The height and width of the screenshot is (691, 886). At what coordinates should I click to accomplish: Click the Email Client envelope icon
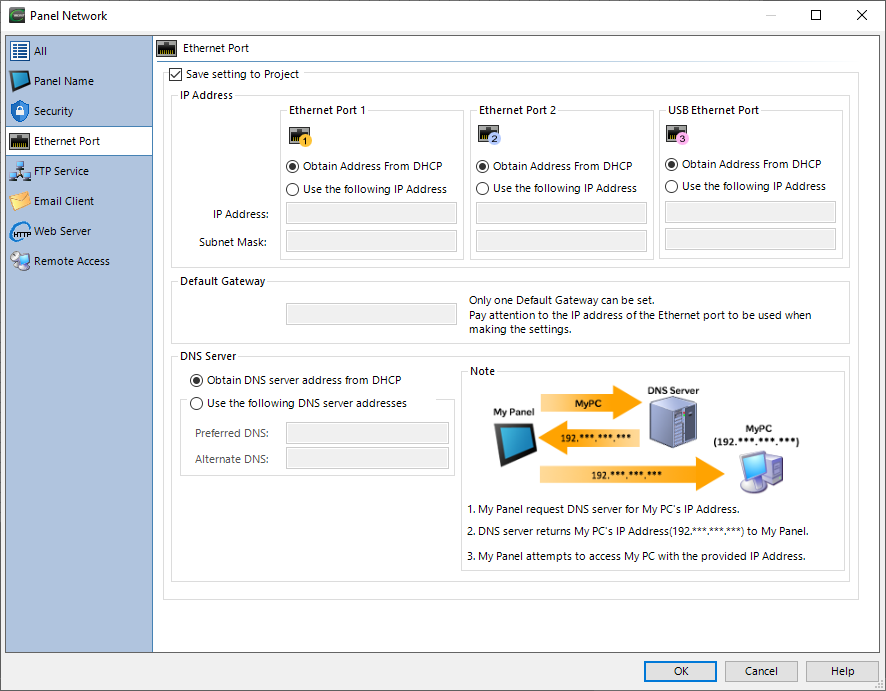pos(20,201)
